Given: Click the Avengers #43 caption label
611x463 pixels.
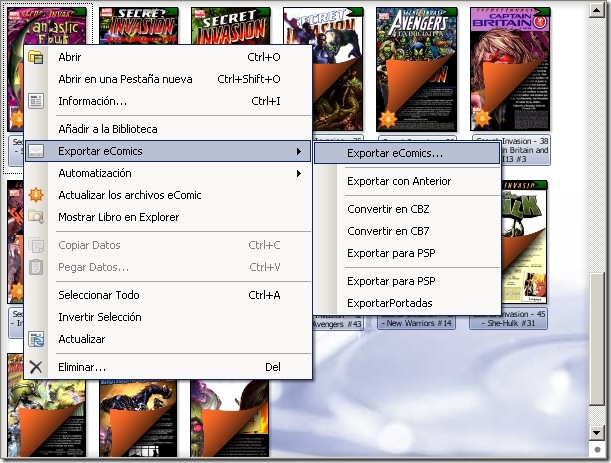Looking at the screenshot, I should tap(337, 324).
